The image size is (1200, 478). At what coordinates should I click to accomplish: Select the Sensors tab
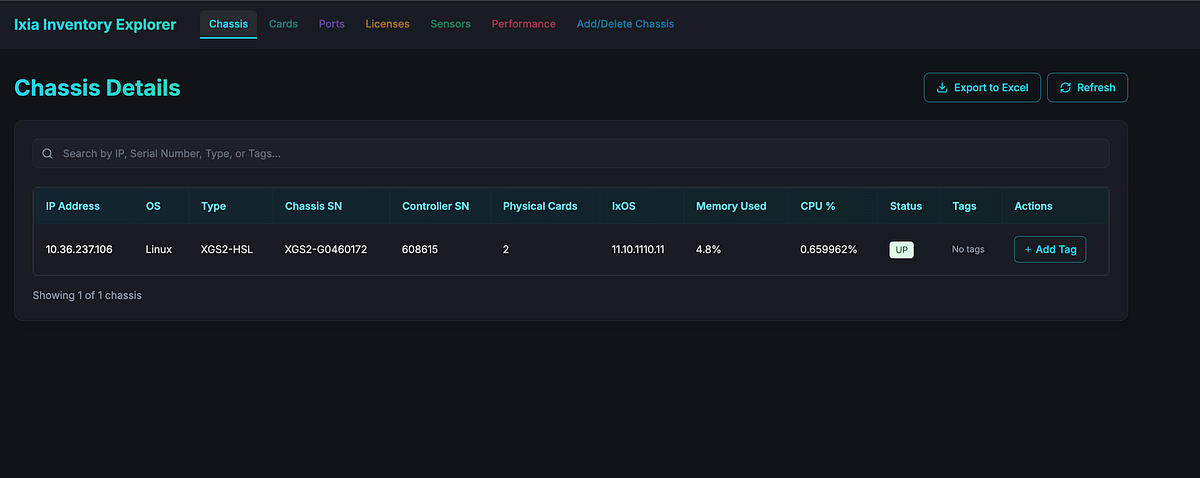(450, 24)
